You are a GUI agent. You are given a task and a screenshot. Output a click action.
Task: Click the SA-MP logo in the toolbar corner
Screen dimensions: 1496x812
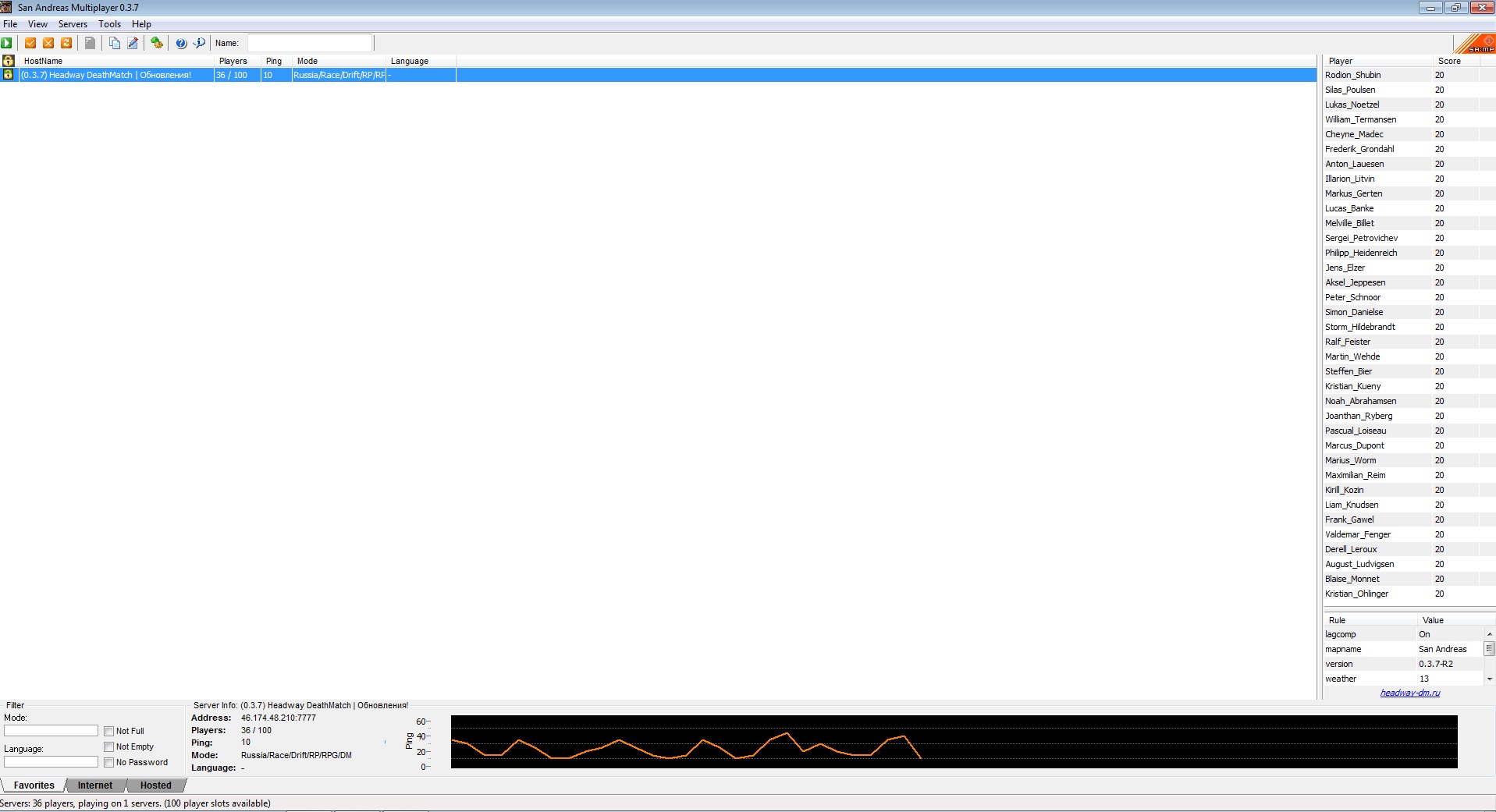click(x=1476, y=44)
